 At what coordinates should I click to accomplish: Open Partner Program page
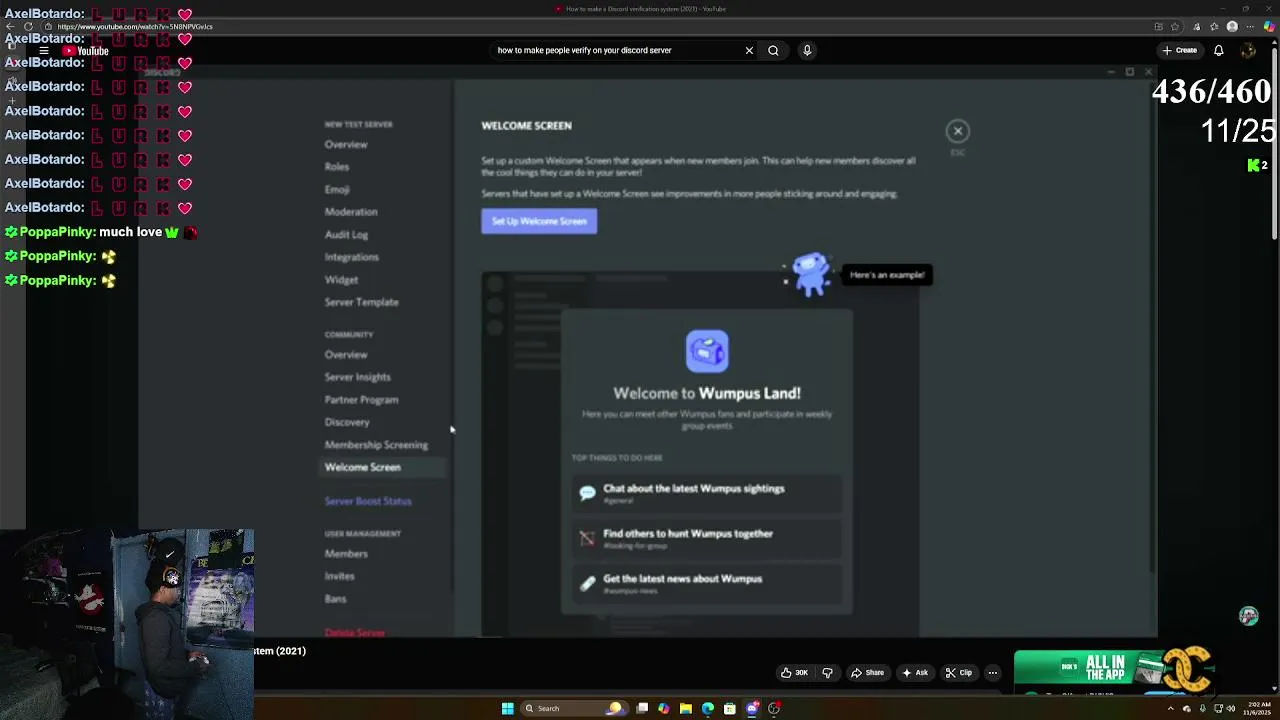click(361, 400)
